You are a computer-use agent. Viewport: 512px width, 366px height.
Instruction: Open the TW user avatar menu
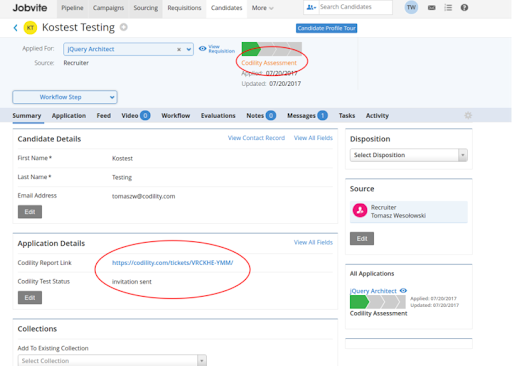[x=411, y=7]
